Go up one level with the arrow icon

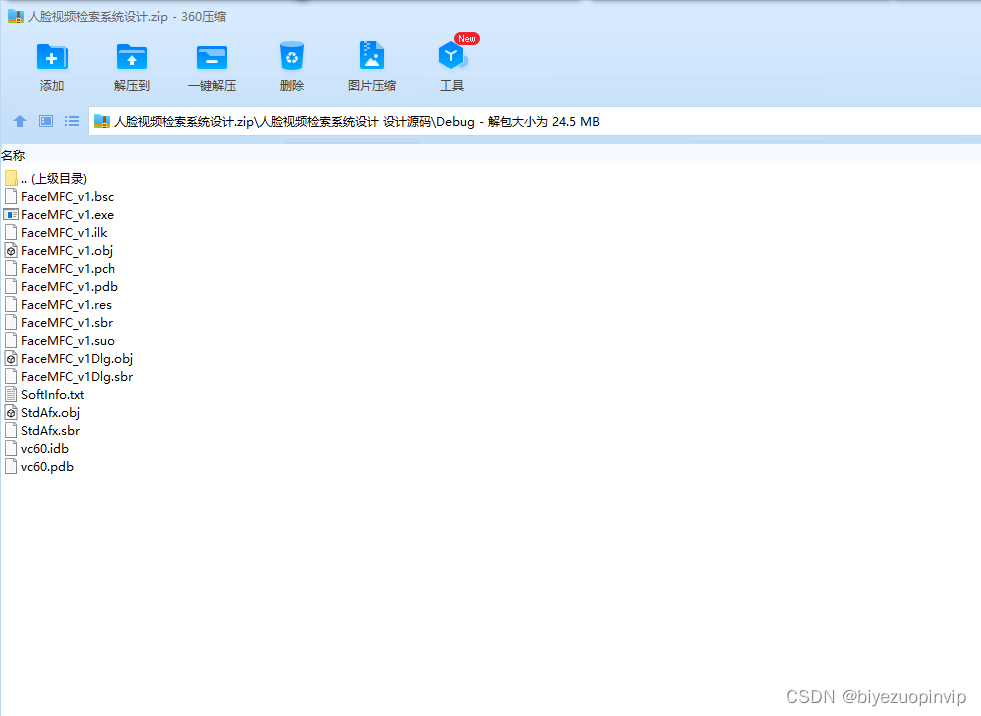pyautogui.click(x=20, y=121)
